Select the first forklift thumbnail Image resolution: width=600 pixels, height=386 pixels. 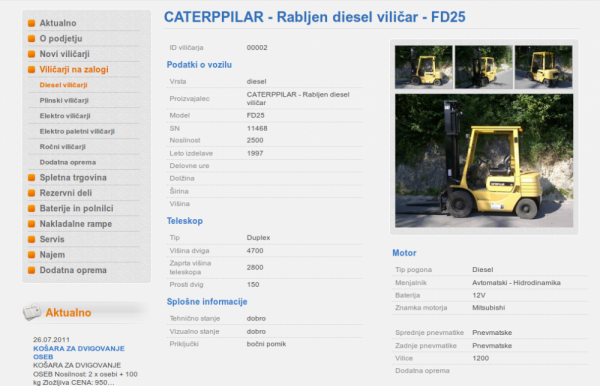pyautogui.click(x=424, y=67)
